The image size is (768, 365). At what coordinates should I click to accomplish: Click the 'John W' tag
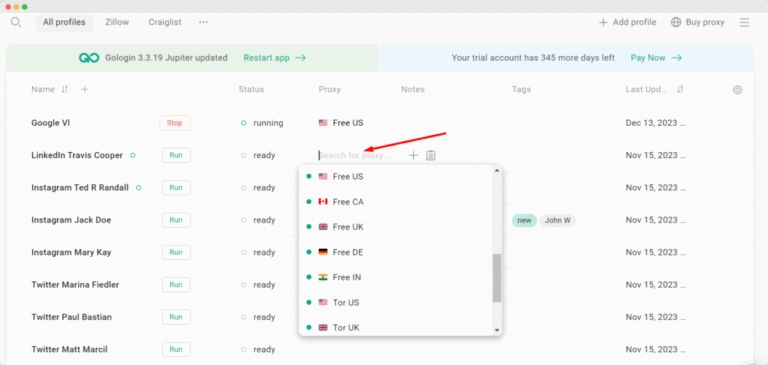[x=558, y=220]
